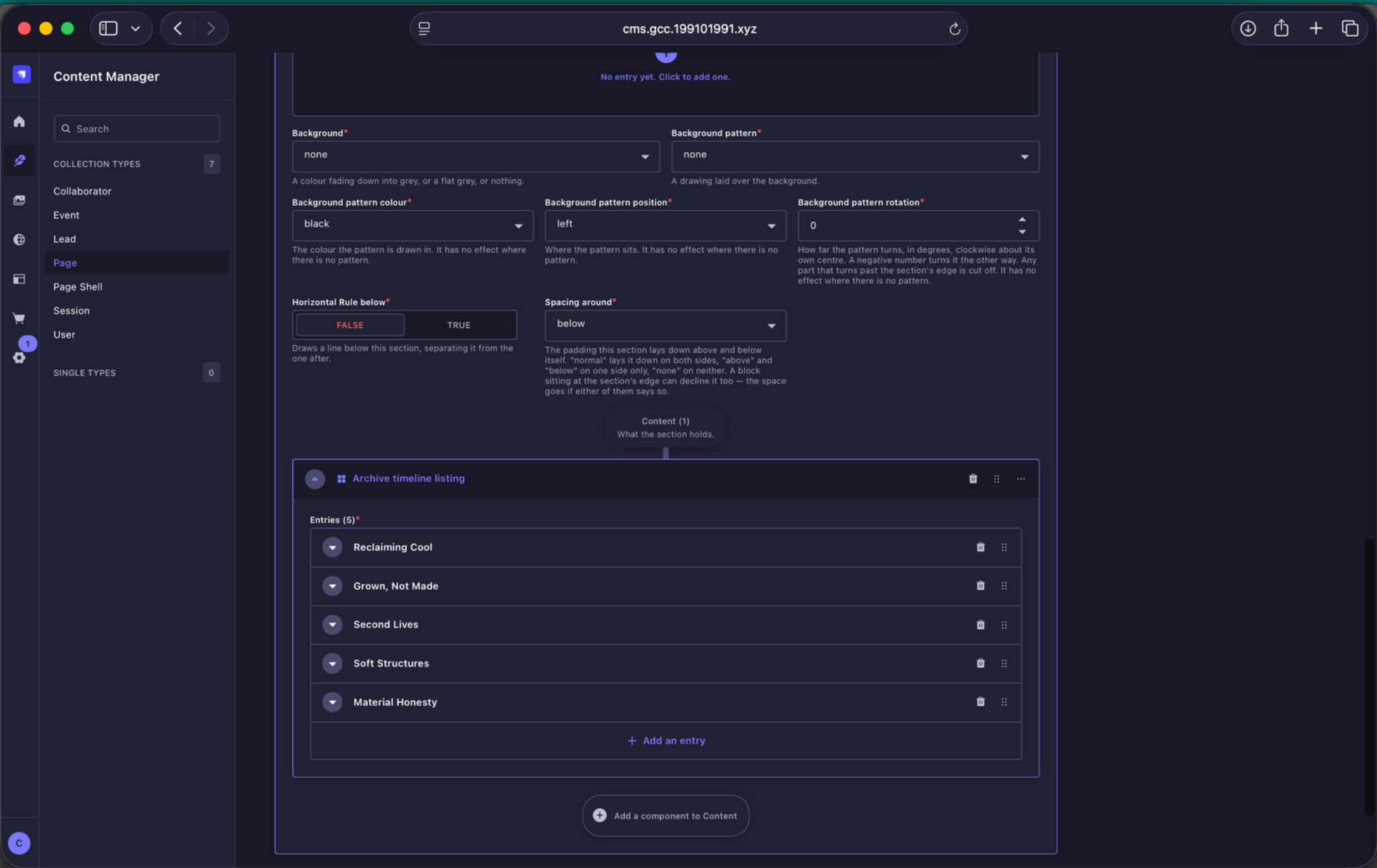This screenshot has height=868, width=1377.
Task: Click the Content Manager search field
Action: (x=137, y=128)
